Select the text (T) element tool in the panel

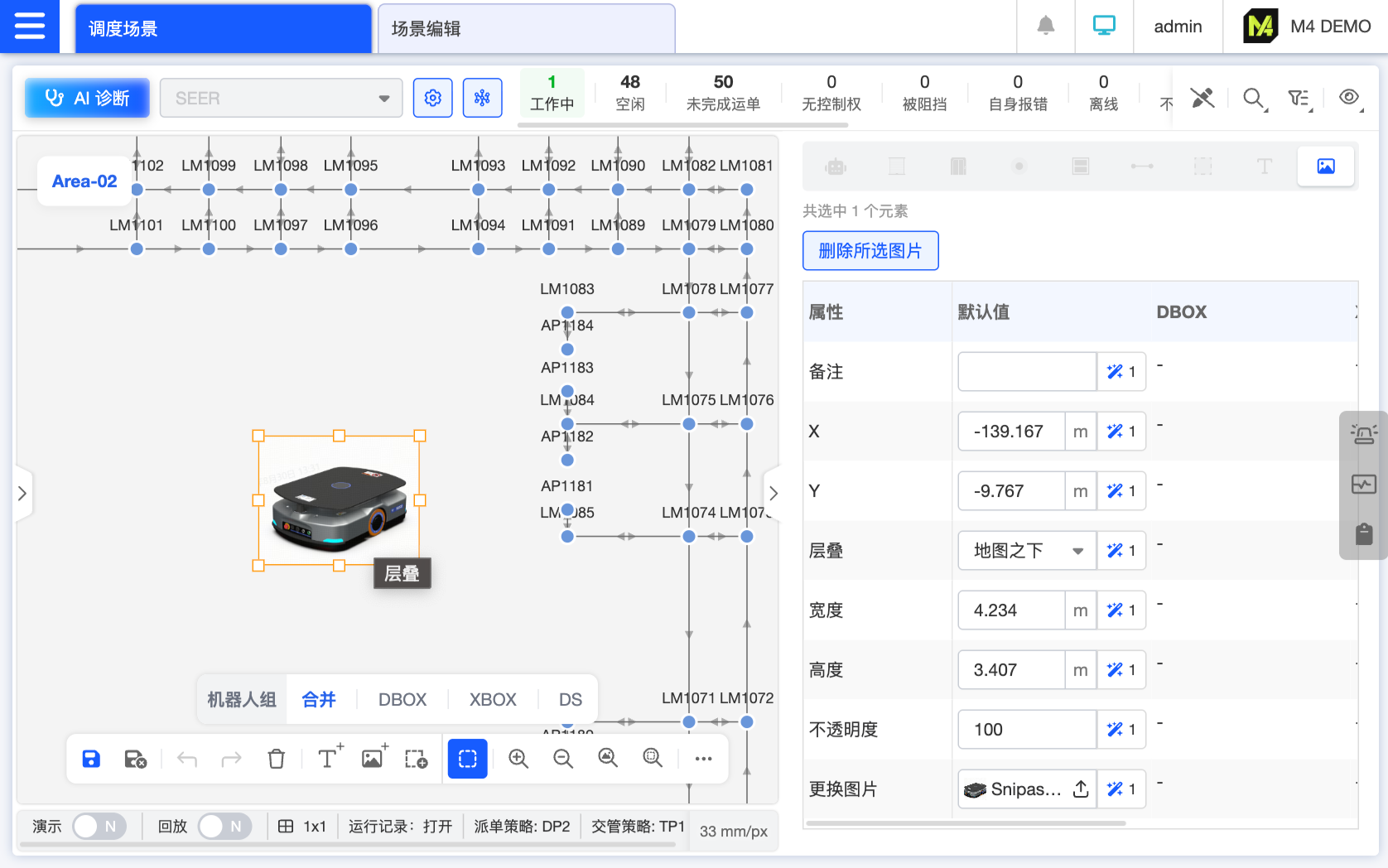(x=1264, y=166)
